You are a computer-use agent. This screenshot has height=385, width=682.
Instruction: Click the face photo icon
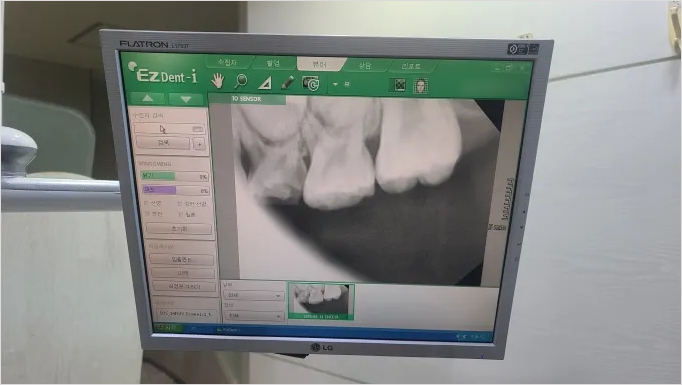pyautogui.click(x=420, y=86)
